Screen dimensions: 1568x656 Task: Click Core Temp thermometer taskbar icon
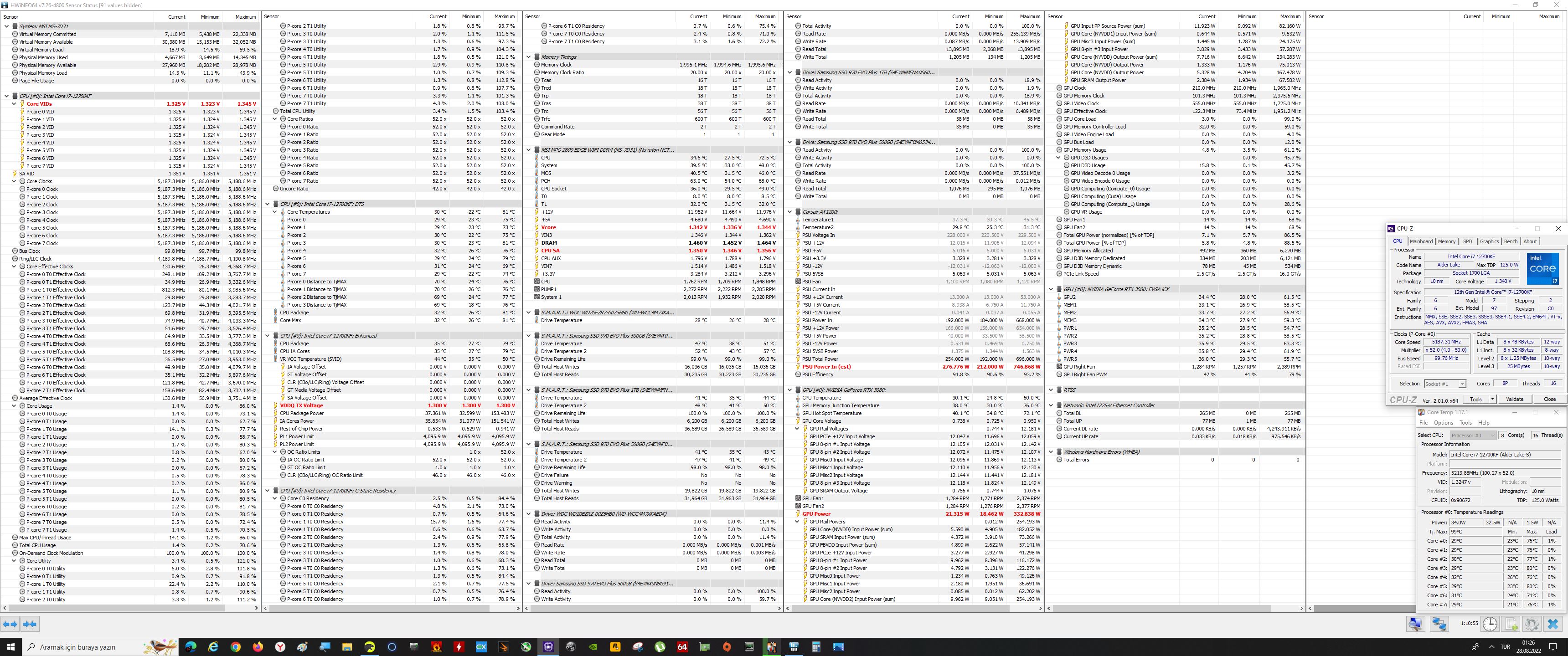point(772,647)
